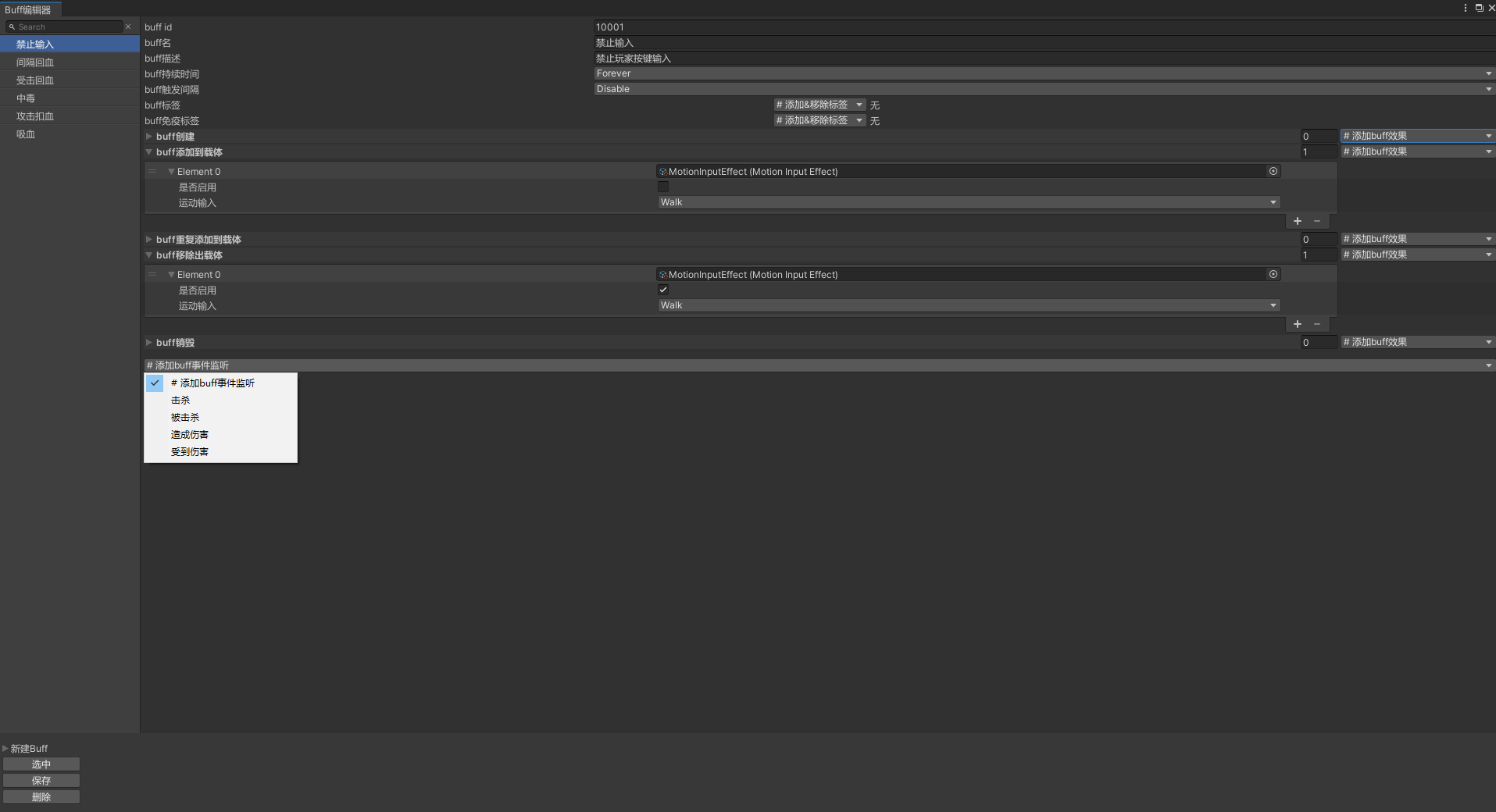The height and width of the screenshot is (812, 1496).
Task: Edit the buff重复添加到载体 list size field
Action: [x=1319, y=239]
